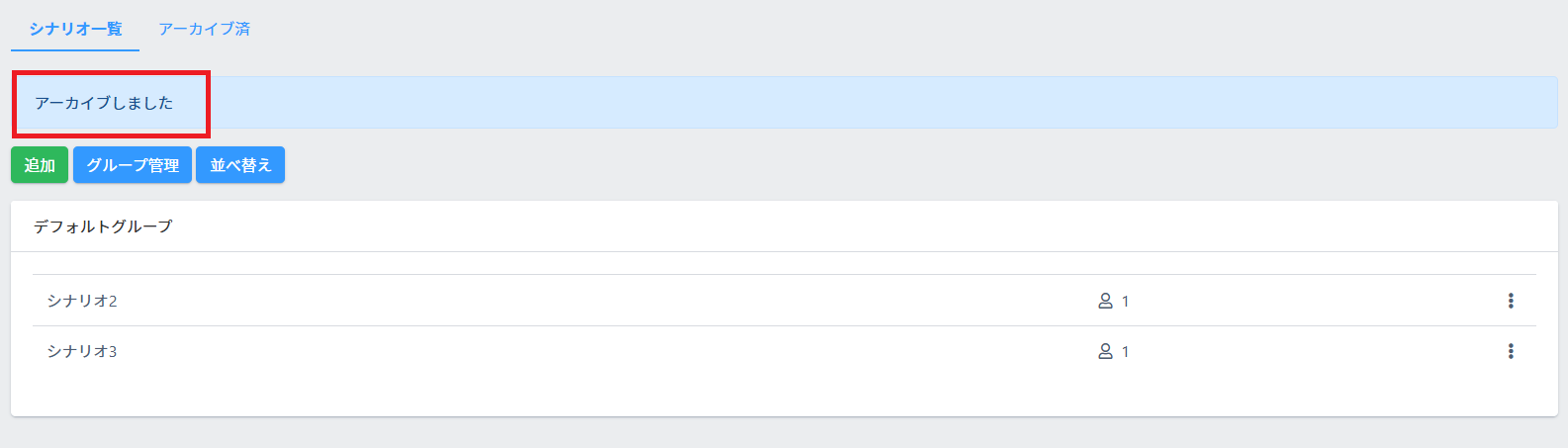Click the user icon on シナリオ3 row
This screenshot has width=1568, height=448.
point(1105,351)
